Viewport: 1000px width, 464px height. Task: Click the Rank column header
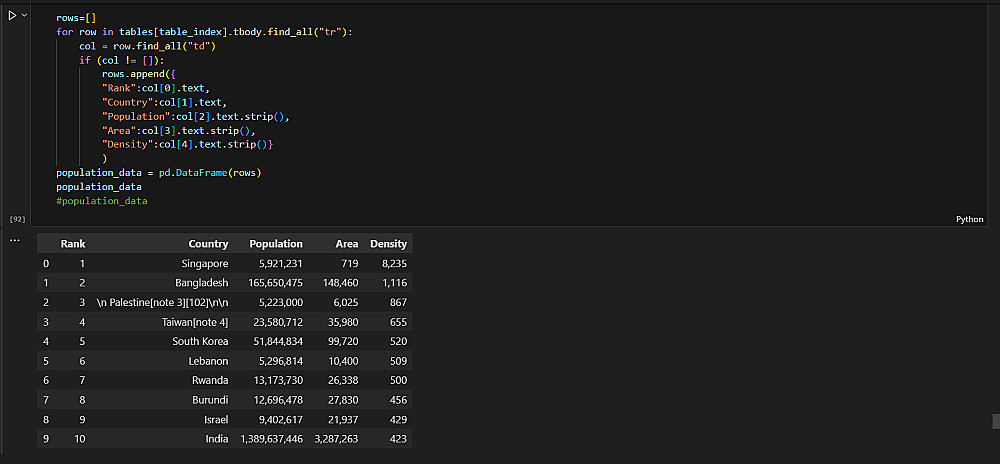[x=73, y=244]
